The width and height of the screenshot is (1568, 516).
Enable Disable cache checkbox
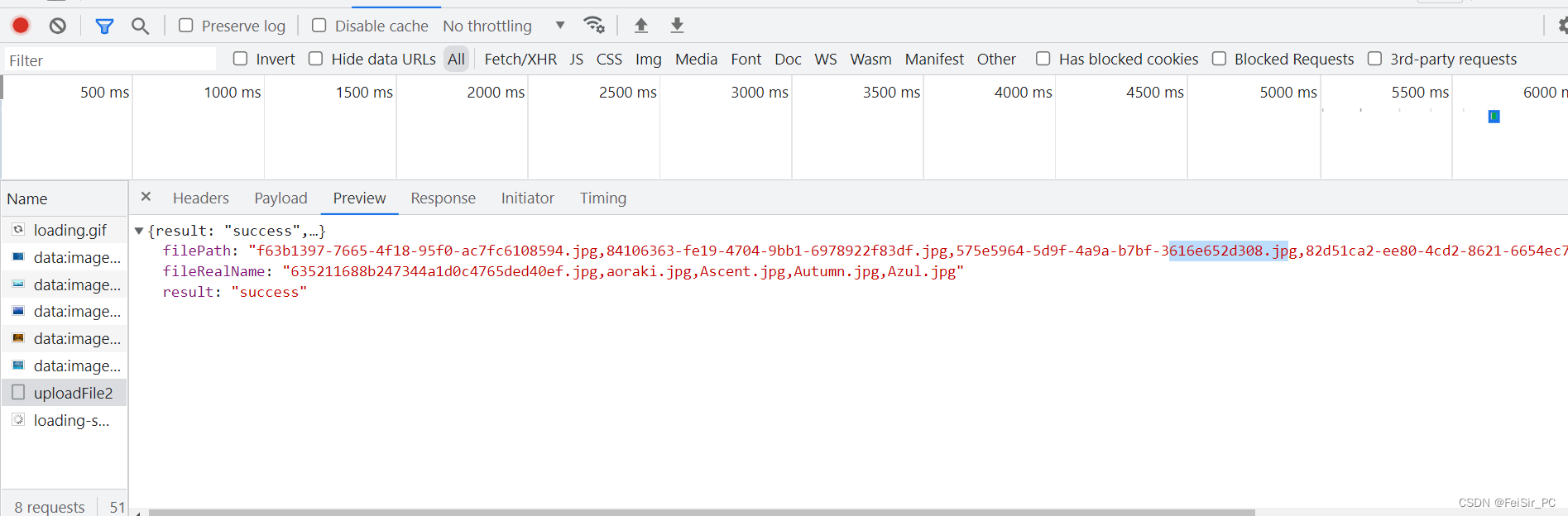319,26
